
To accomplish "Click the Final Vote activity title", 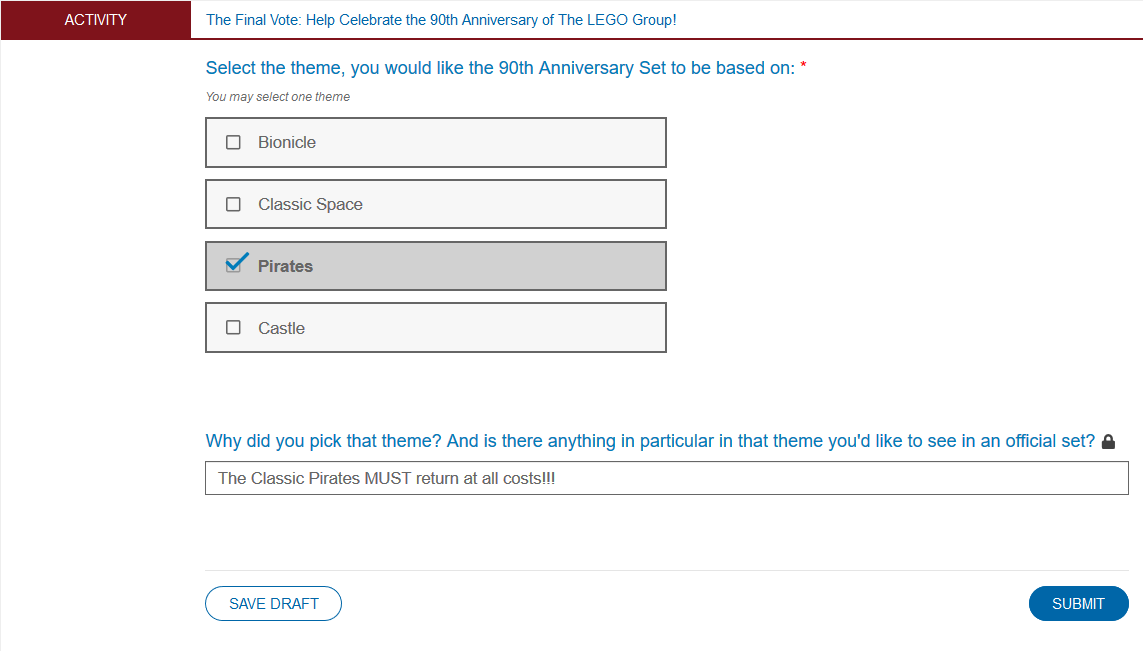I will coord(441,20).
